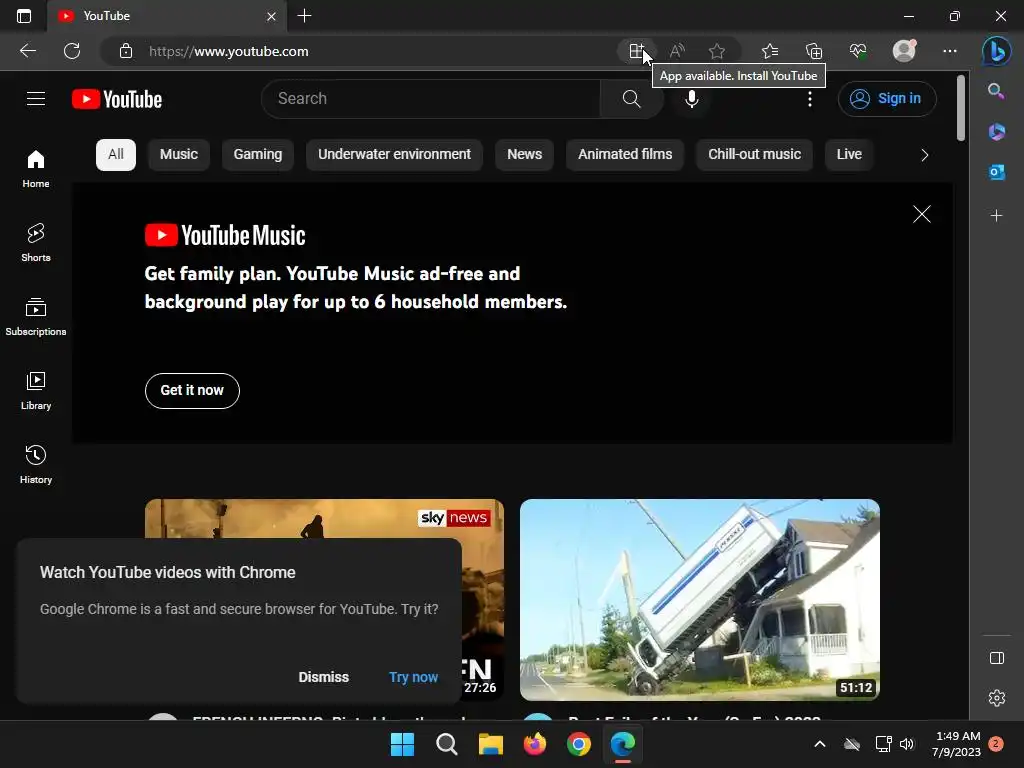Viewport: 1024px width, 768px height.
Task: Open the YouTube guide hamburger menu
Action: pos(36,99)
